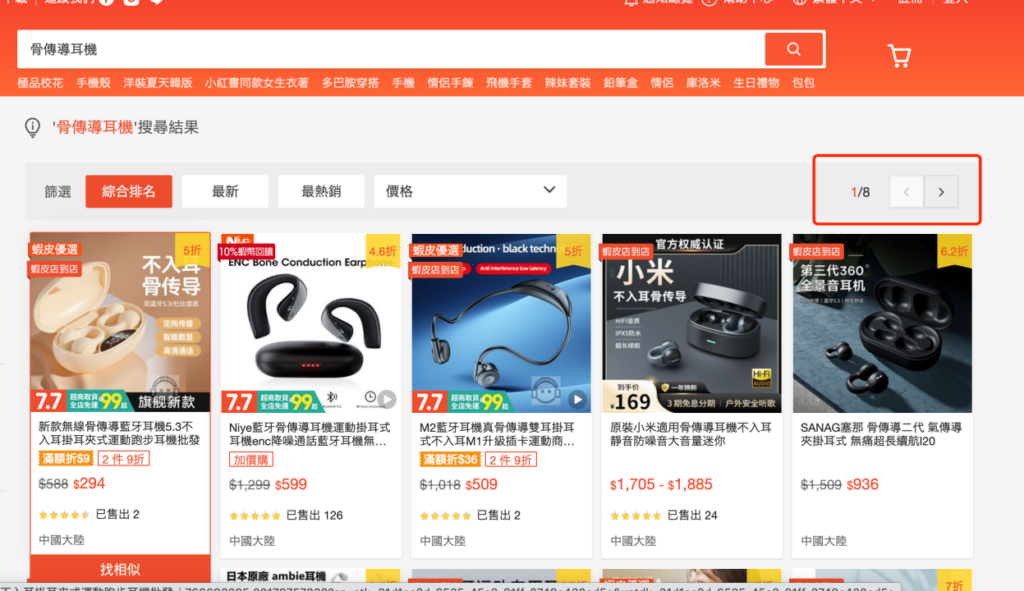The width and height of the screenshot is (1024, 591).
Task: Go to the next results page arrow
Action: [x=941, y=192]
